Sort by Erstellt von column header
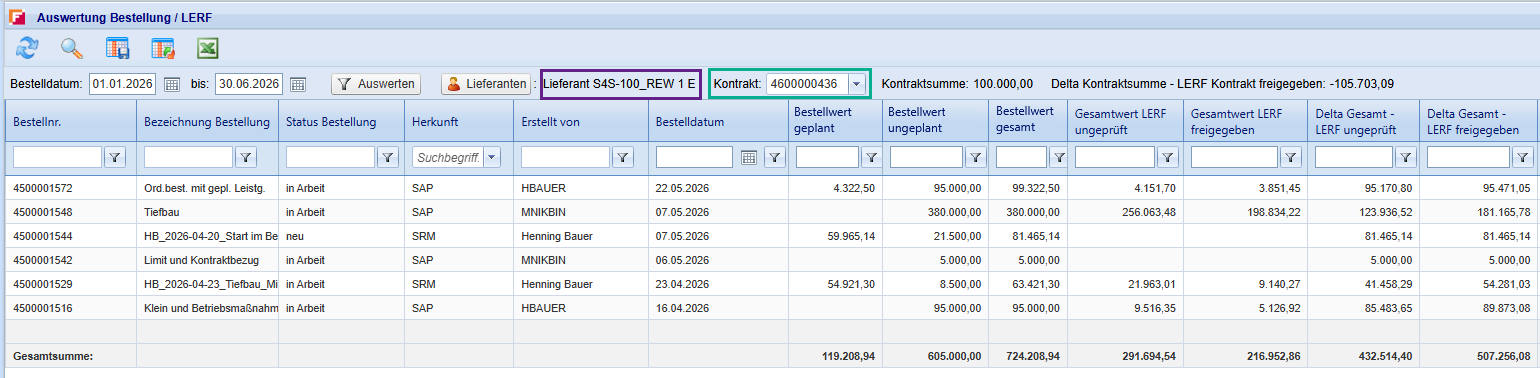Viewport: 1540px width, 378px height. pyautogui.click(x=580, y=121)
